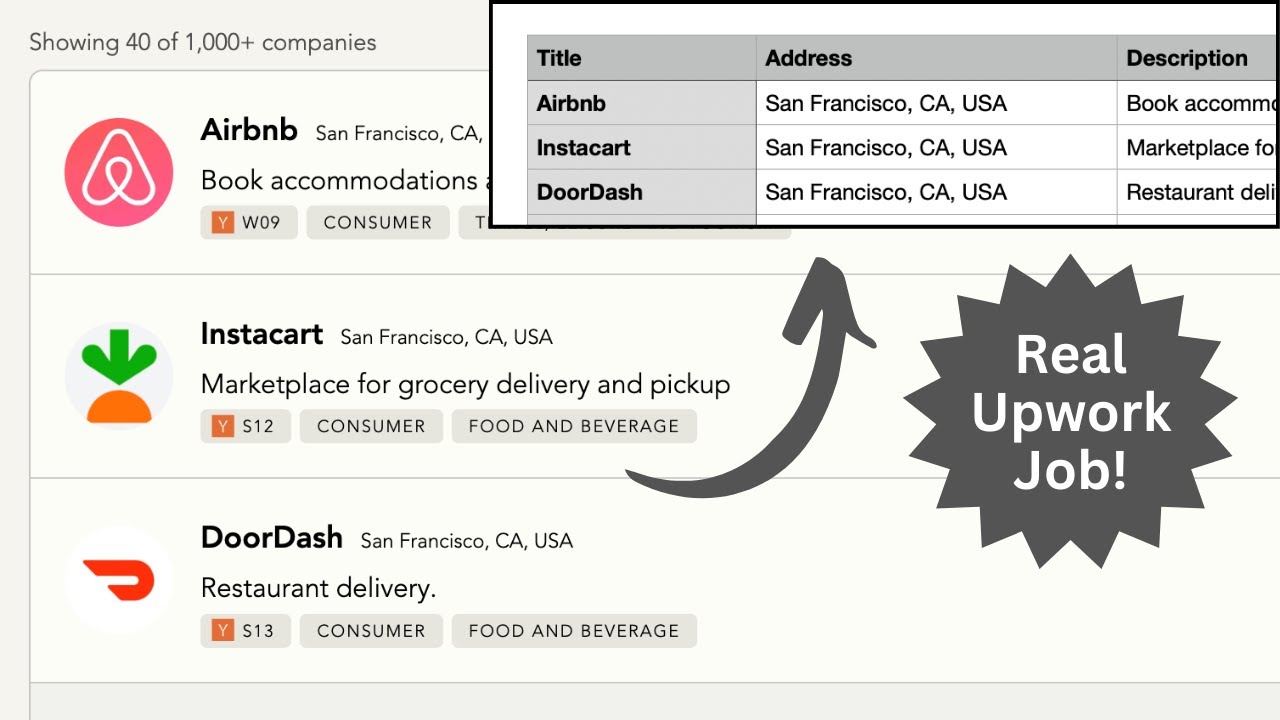The height and width of the screenshot is (720, 1280).
Task: Click the DoorDash logo icon
Action: 118,580
